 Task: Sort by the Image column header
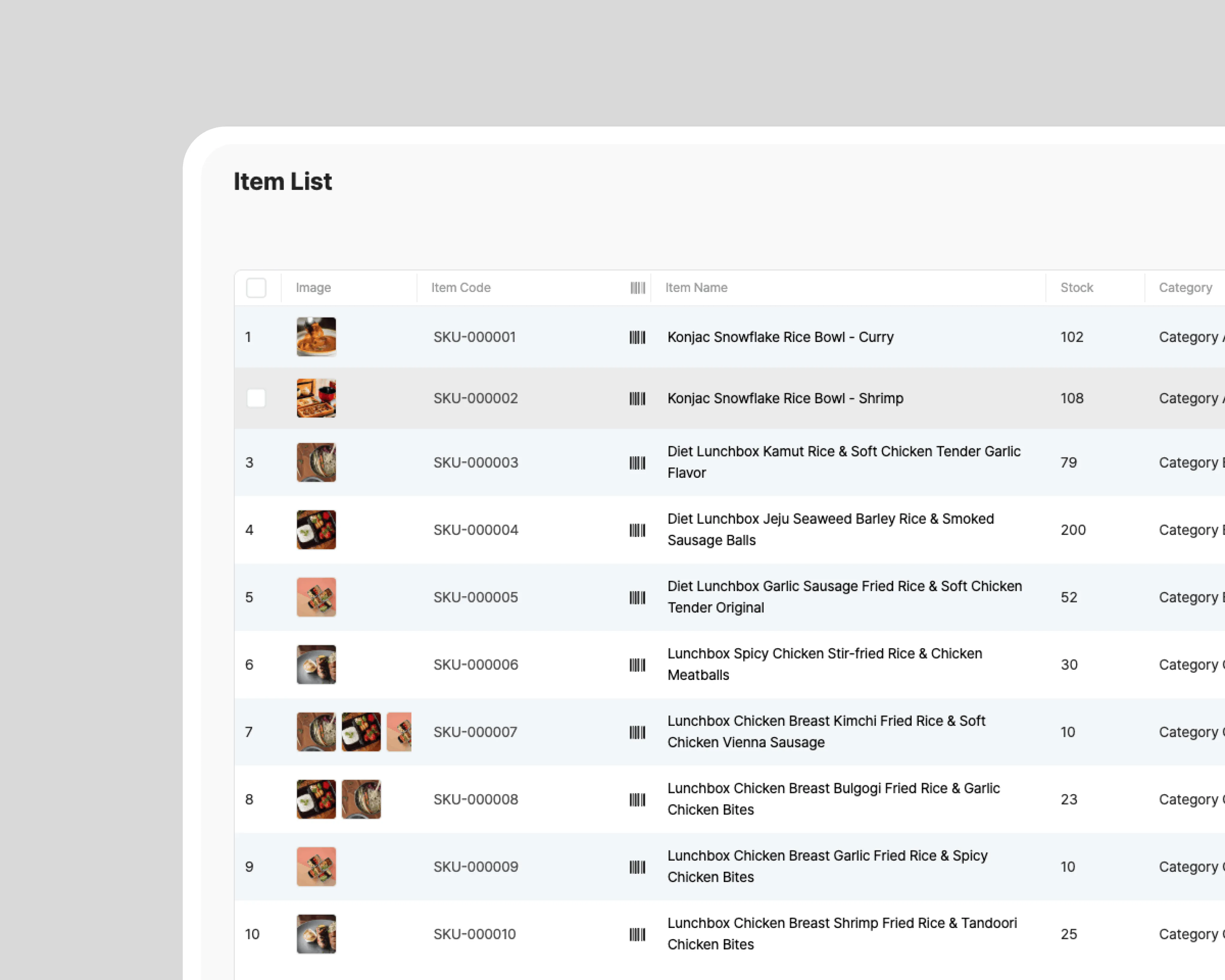coord(314,288)
